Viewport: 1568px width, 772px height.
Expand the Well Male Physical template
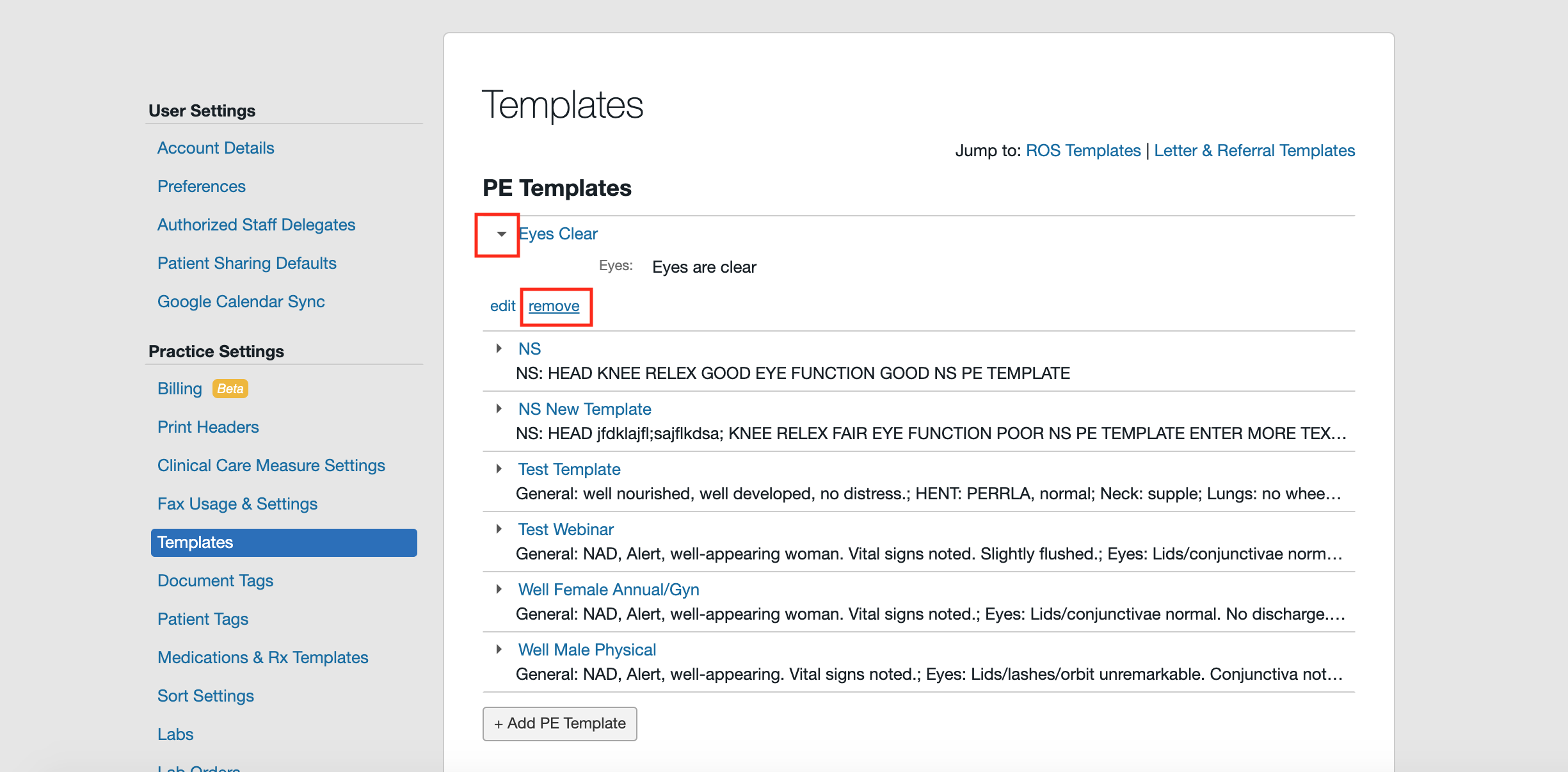coord(499,648)
